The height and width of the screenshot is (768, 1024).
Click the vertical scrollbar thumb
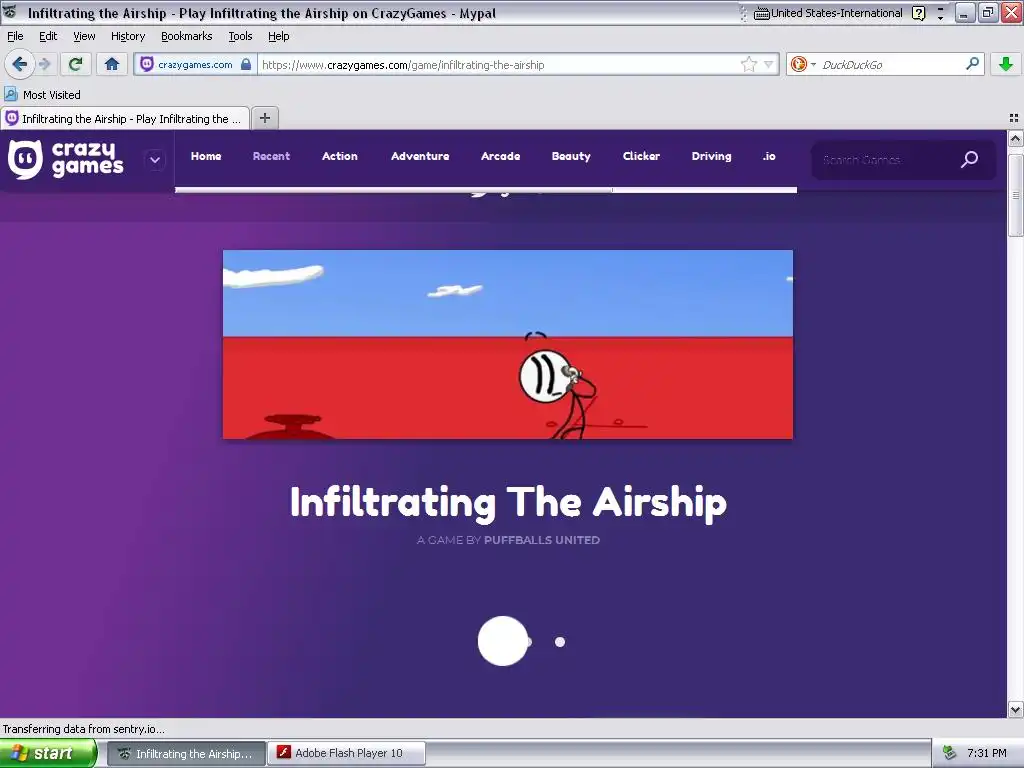click(x=1015, y=195)
